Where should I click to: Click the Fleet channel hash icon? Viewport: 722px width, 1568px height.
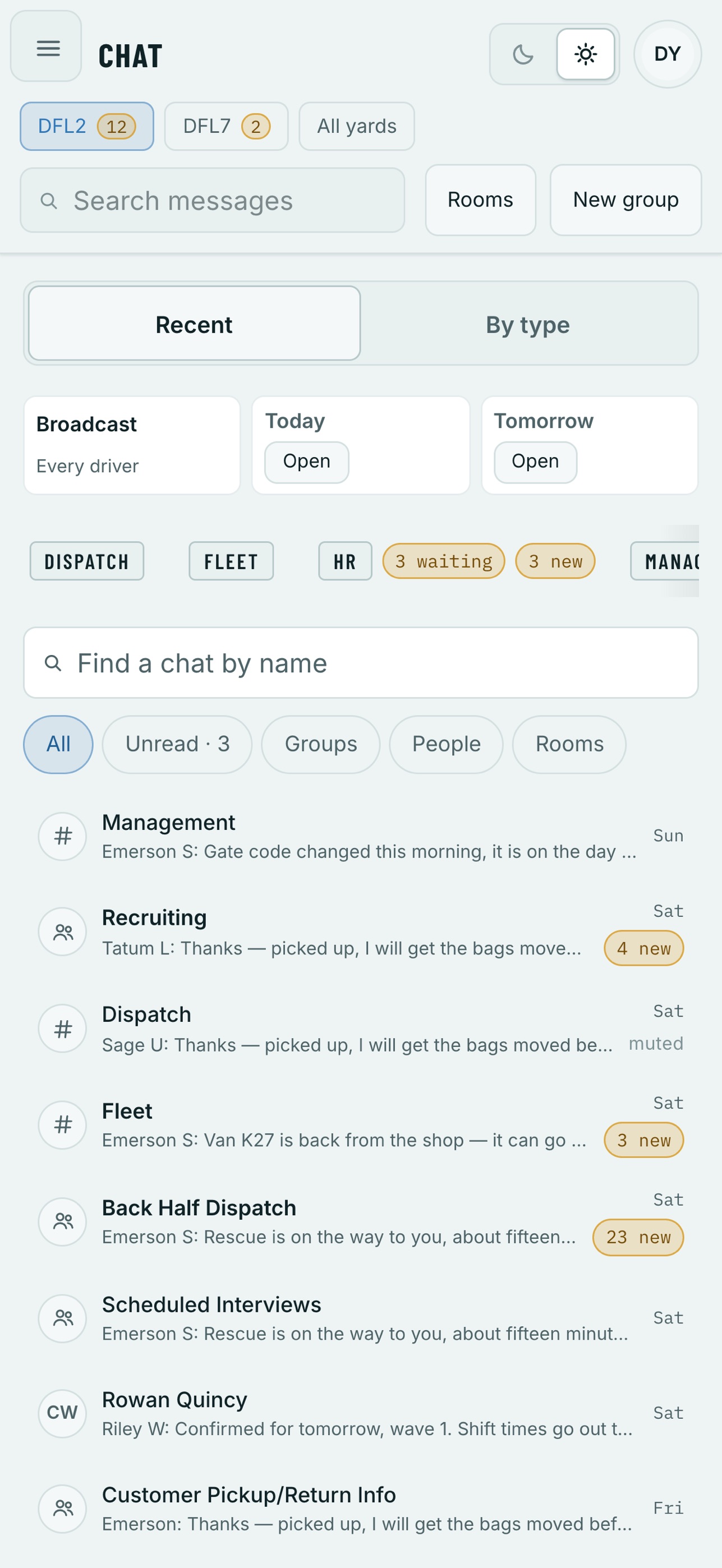(63, 1126)
